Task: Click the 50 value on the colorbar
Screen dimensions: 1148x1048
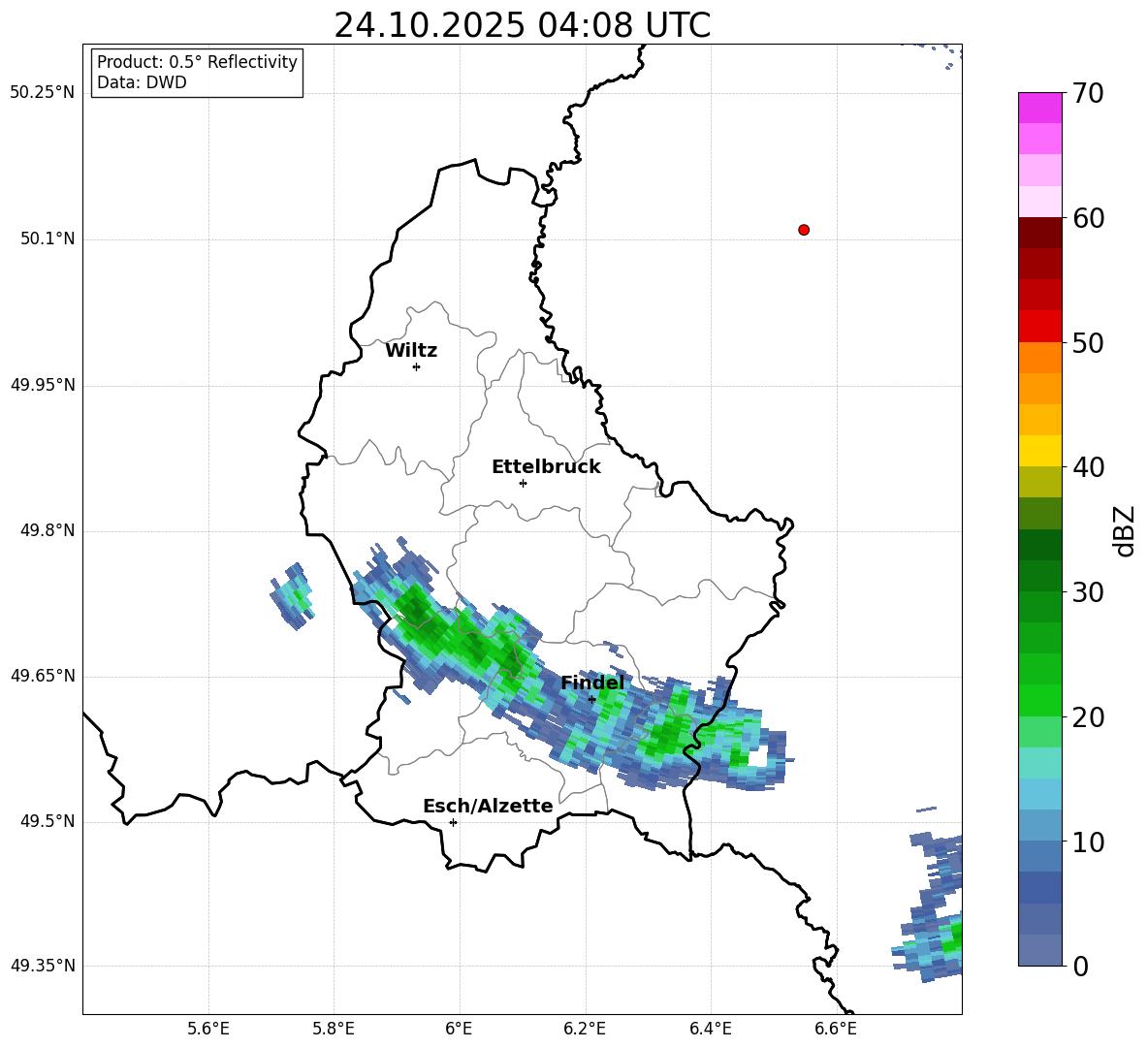Action: 1088,342
